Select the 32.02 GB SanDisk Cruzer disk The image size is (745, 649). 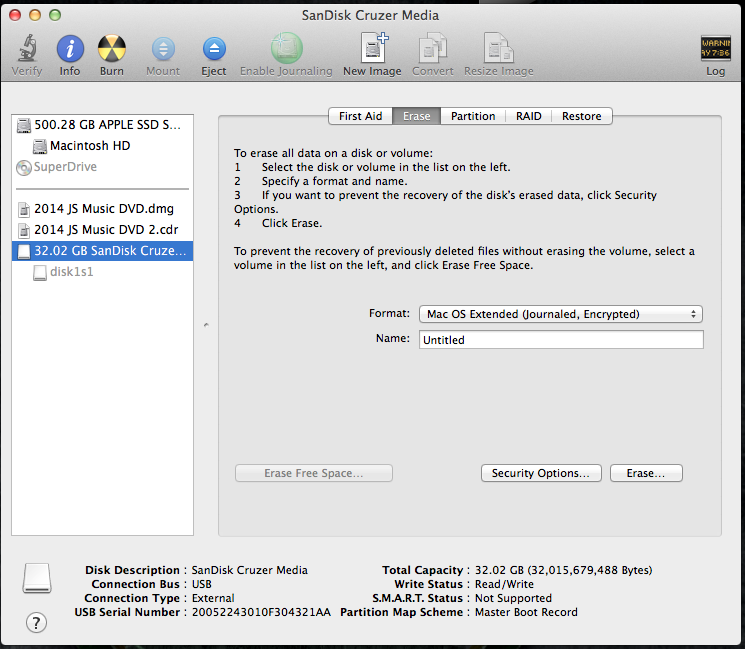[x=102, y=250]
